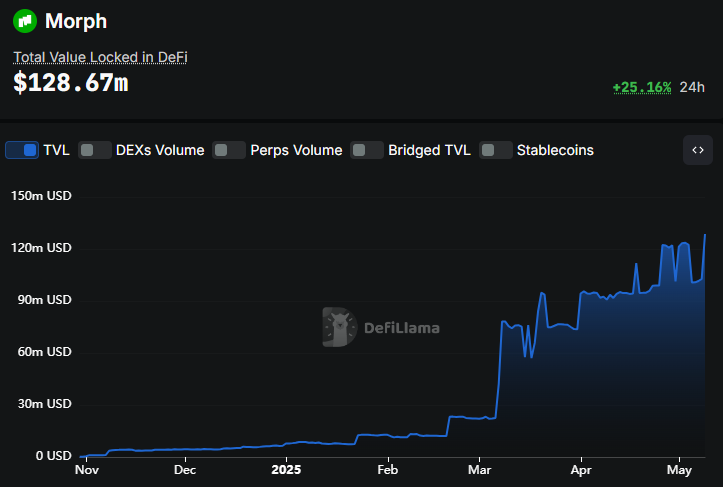Click the Mar date axis label

coord(480,470)
